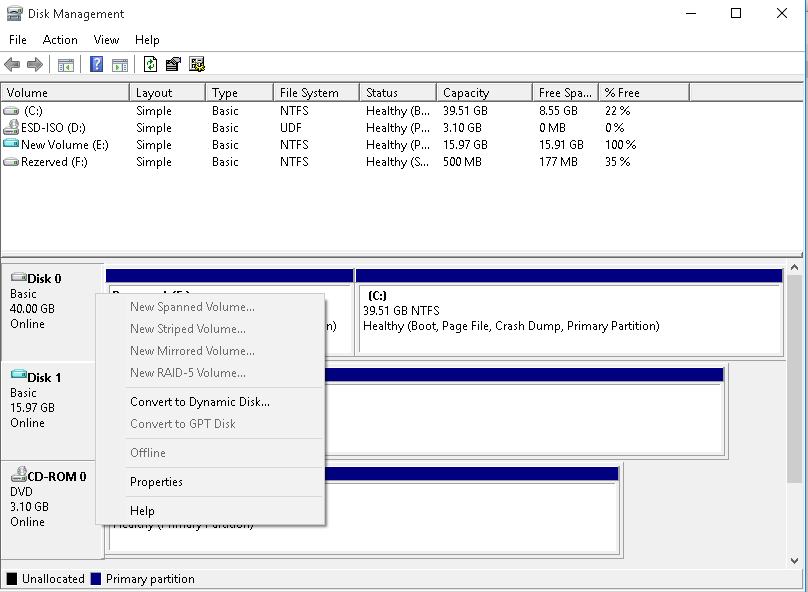Choose Convert to Dynamic Disk... from context menu

pyautogui.click(x=210, y=402)
